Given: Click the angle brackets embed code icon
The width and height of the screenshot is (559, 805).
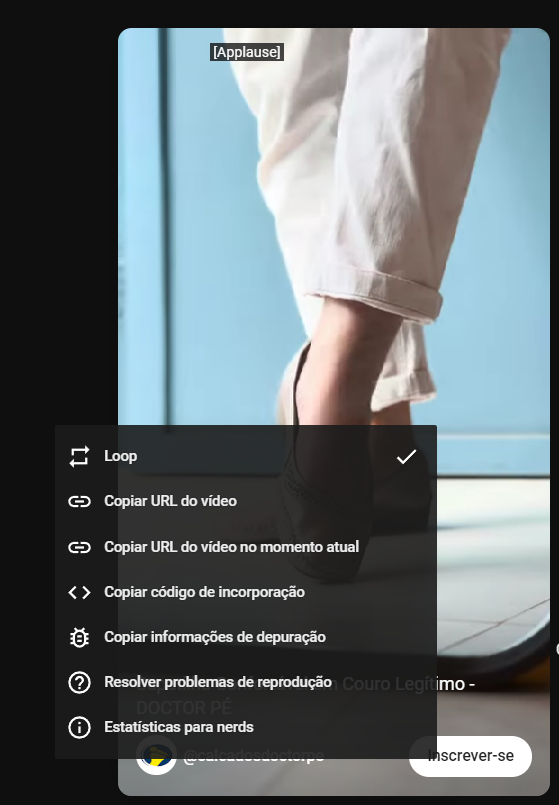Looking at the screenshot, I should coord(79,592).
